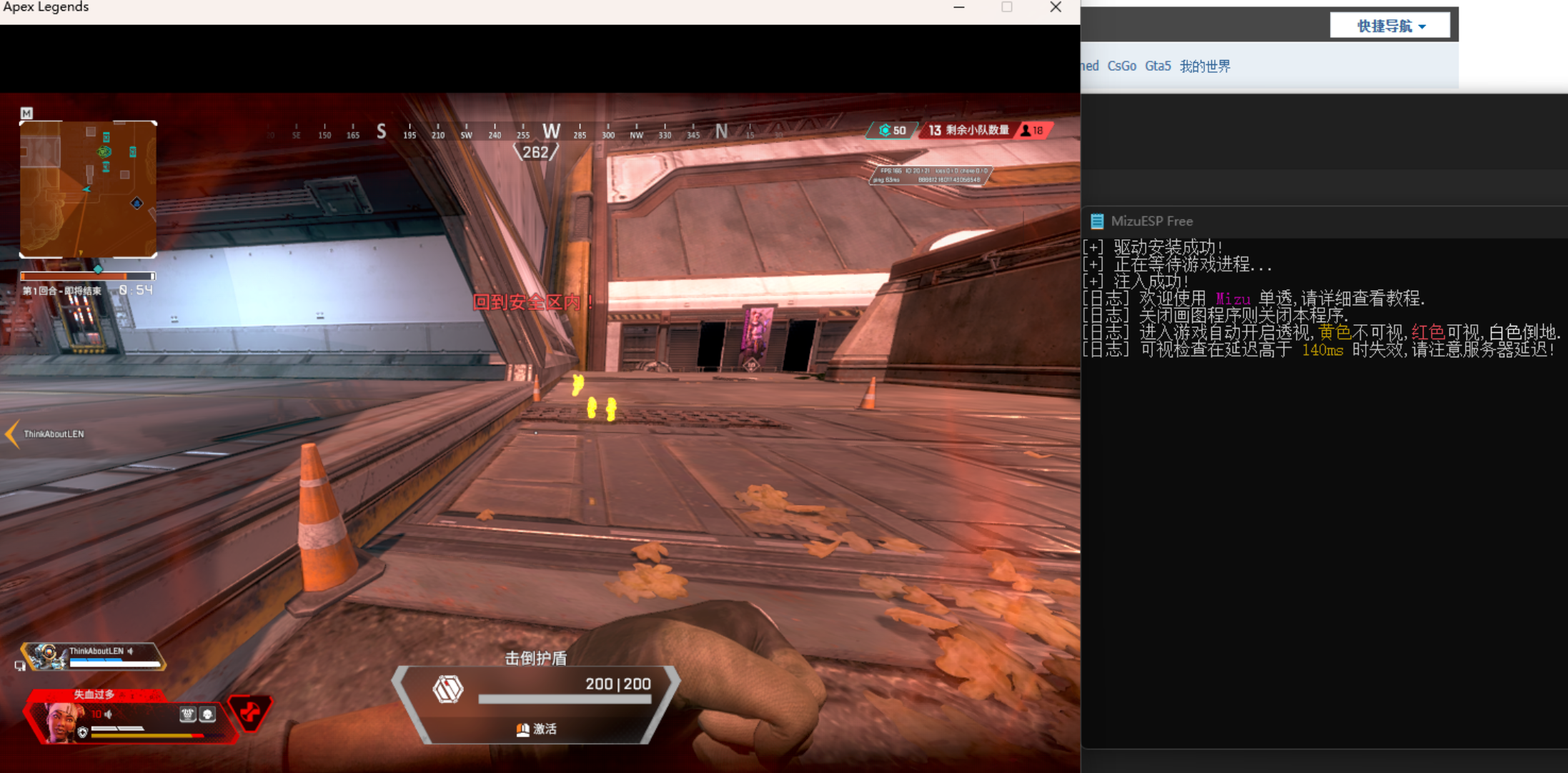Viewport: 1568px width, 773px height.
Task: Click the minimap thumbnail
Action: point(88,189)
